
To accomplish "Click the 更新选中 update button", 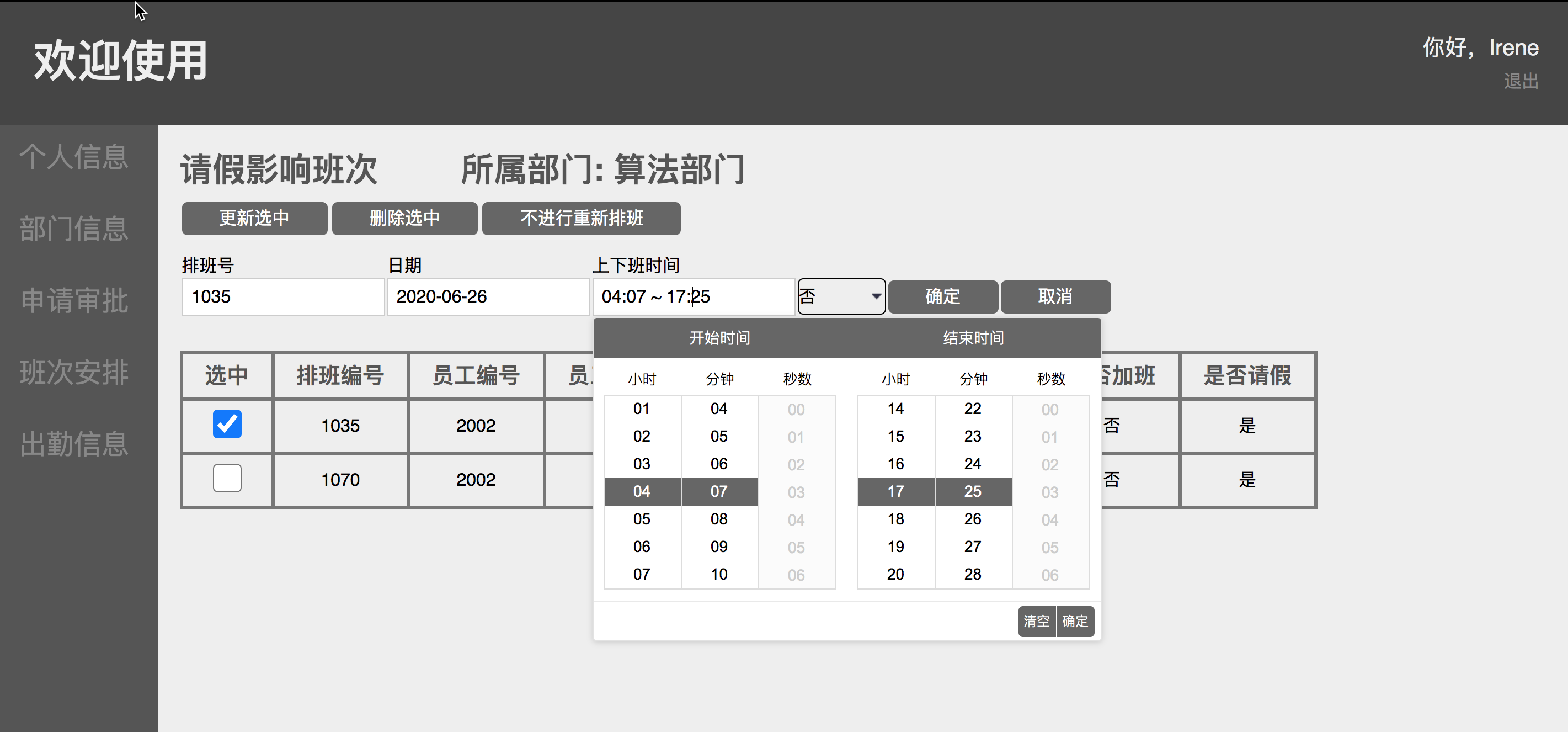I will click(x=254, y=218).
